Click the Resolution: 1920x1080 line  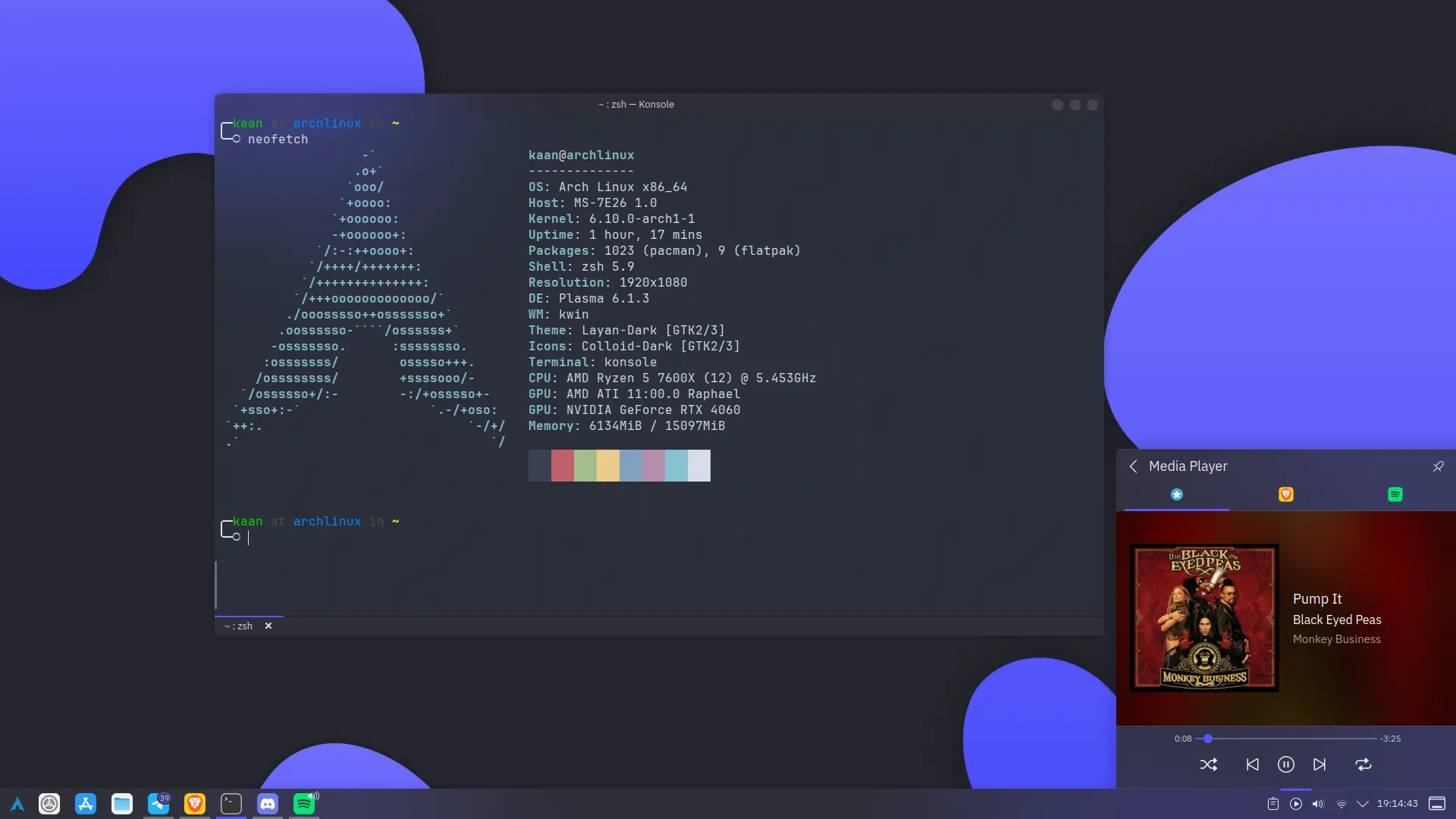coord(607,283)
